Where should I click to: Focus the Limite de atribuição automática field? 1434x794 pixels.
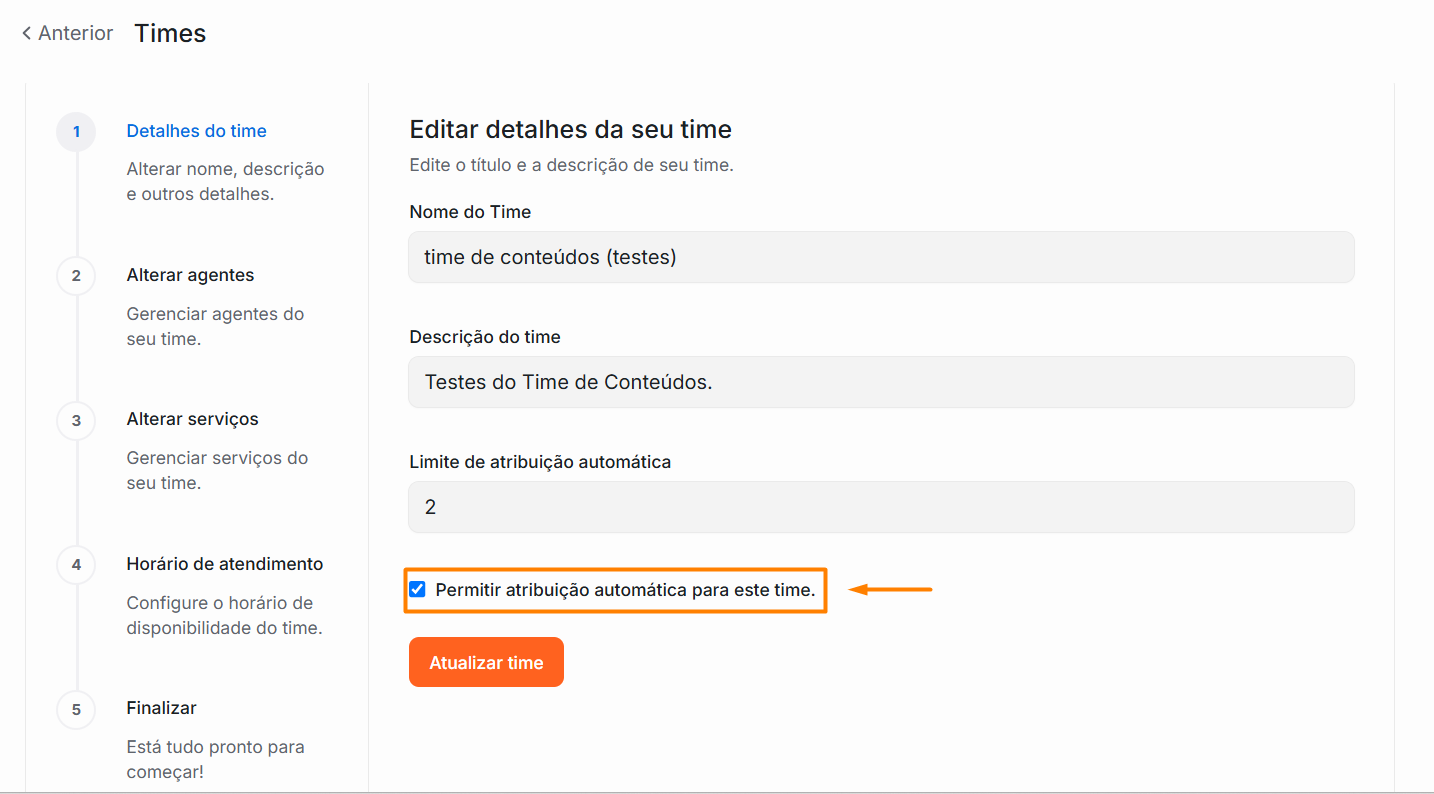[881, 507]
